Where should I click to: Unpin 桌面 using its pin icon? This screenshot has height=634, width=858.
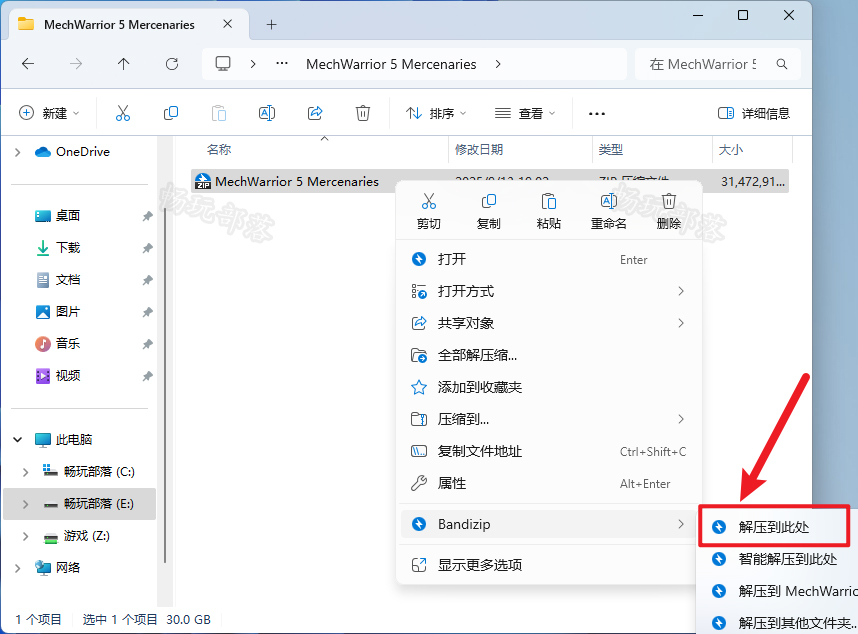click(x=147, y=216)
